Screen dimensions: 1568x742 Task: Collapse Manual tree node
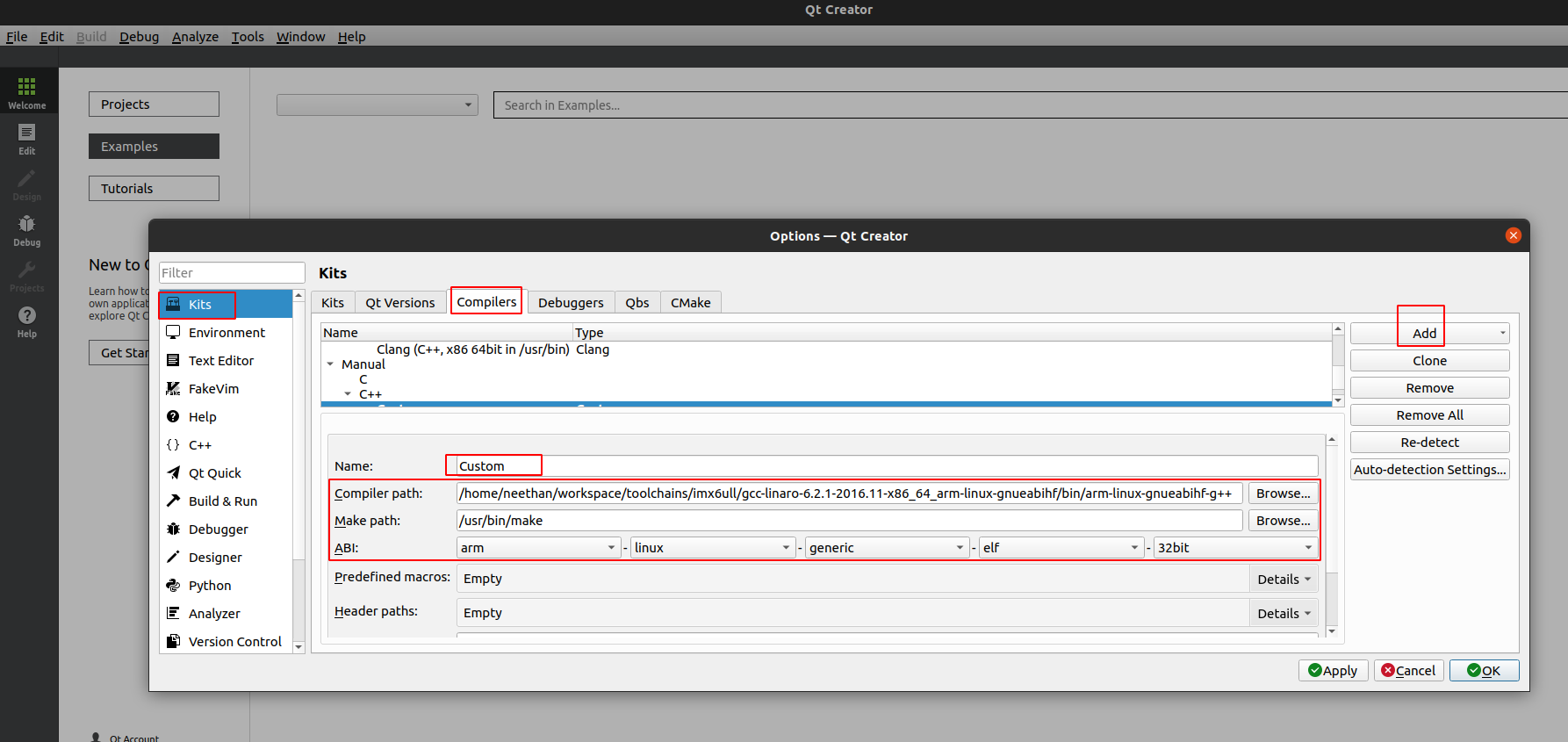click(330, 364)
